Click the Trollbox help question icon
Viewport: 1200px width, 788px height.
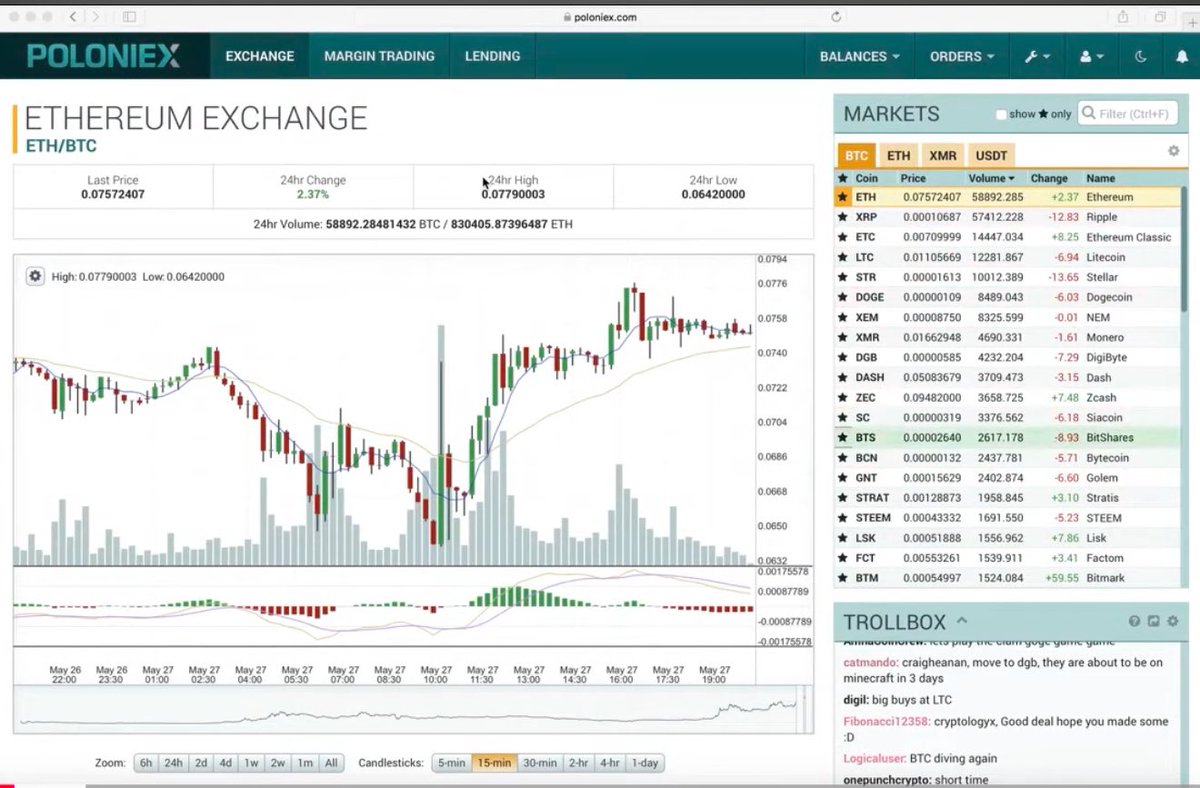click(1134, 621)
